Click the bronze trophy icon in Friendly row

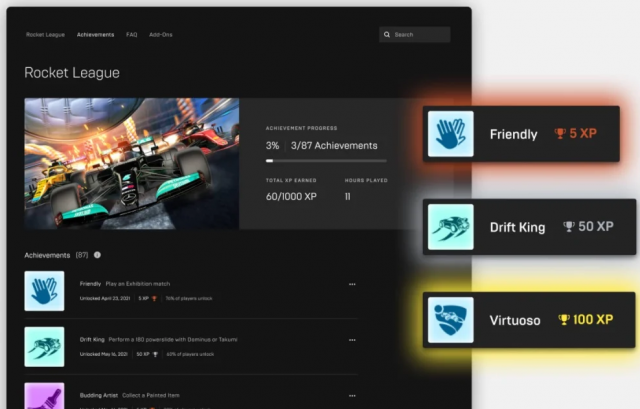pos(154,298)
